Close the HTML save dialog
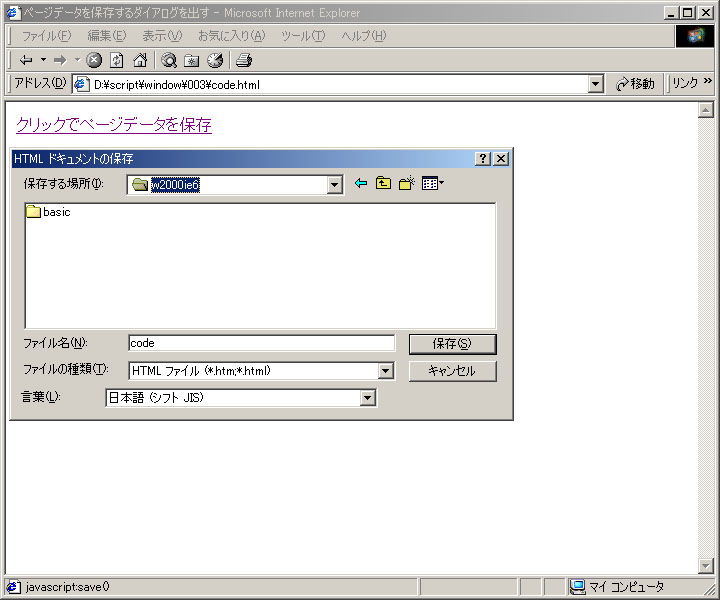The width and height of the screenshot is (720, 600). point(501,159)
